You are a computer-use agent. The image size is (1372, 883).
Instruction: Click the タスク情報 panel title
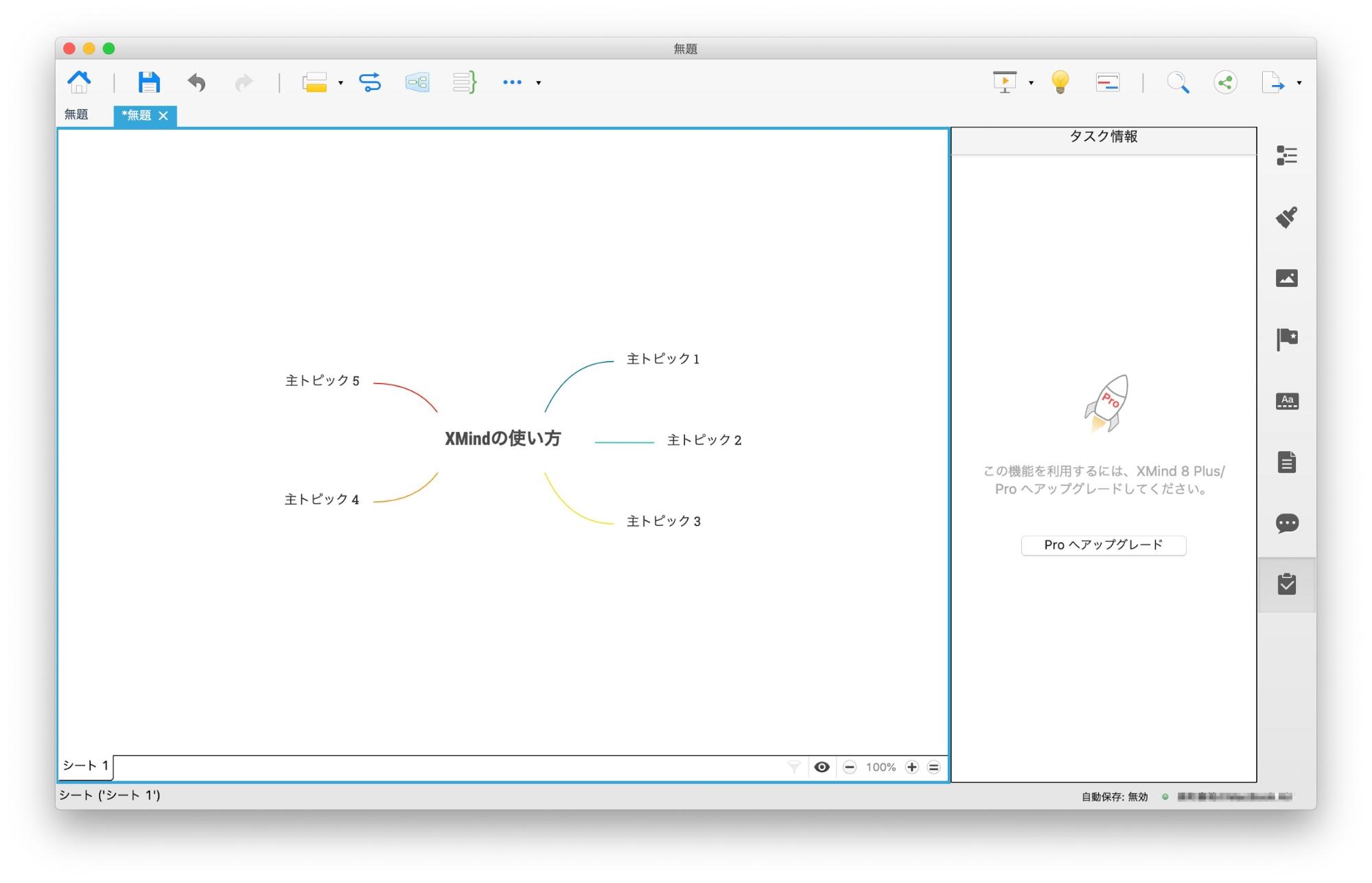coord(1104,137)
